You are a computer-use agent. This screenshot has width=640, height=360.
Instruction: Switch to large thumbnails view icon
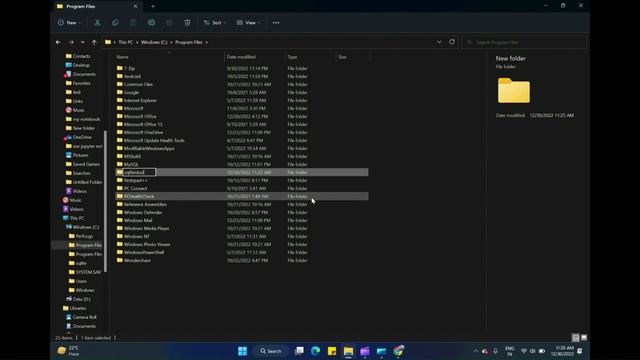584,338
